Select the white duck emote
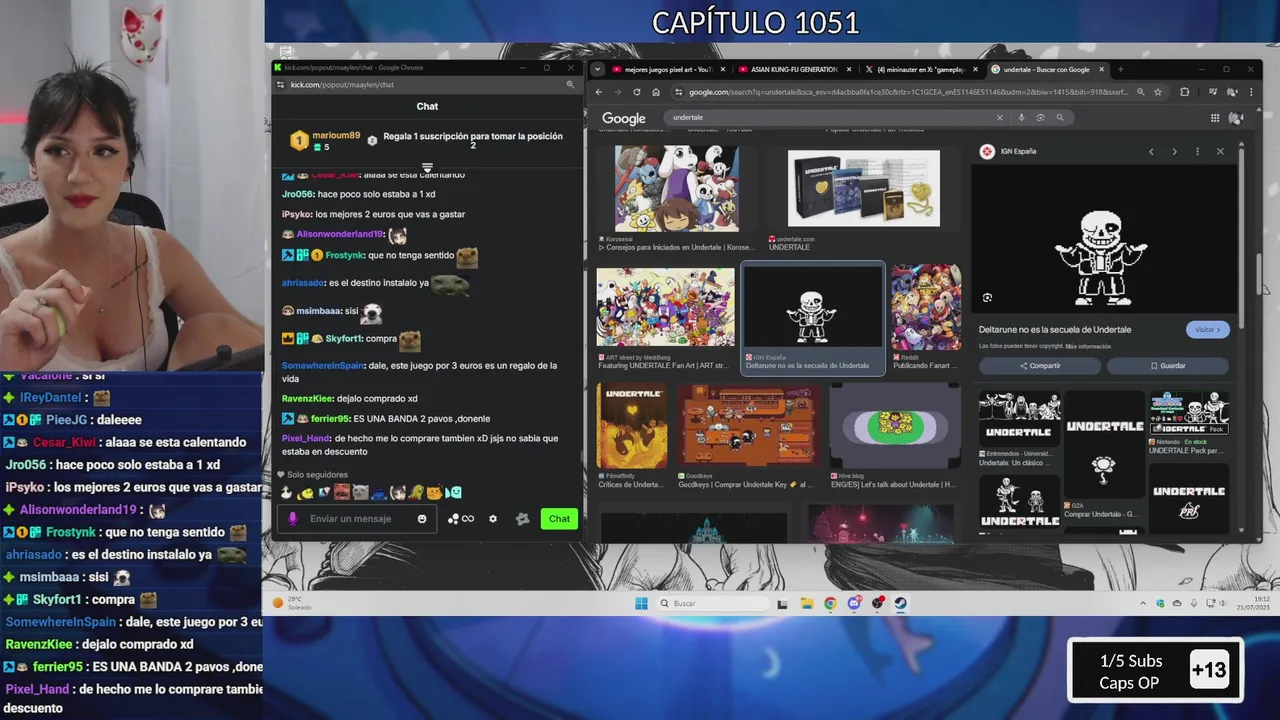The width and height of the screenshot is (1280, 720). click(287, 492)
